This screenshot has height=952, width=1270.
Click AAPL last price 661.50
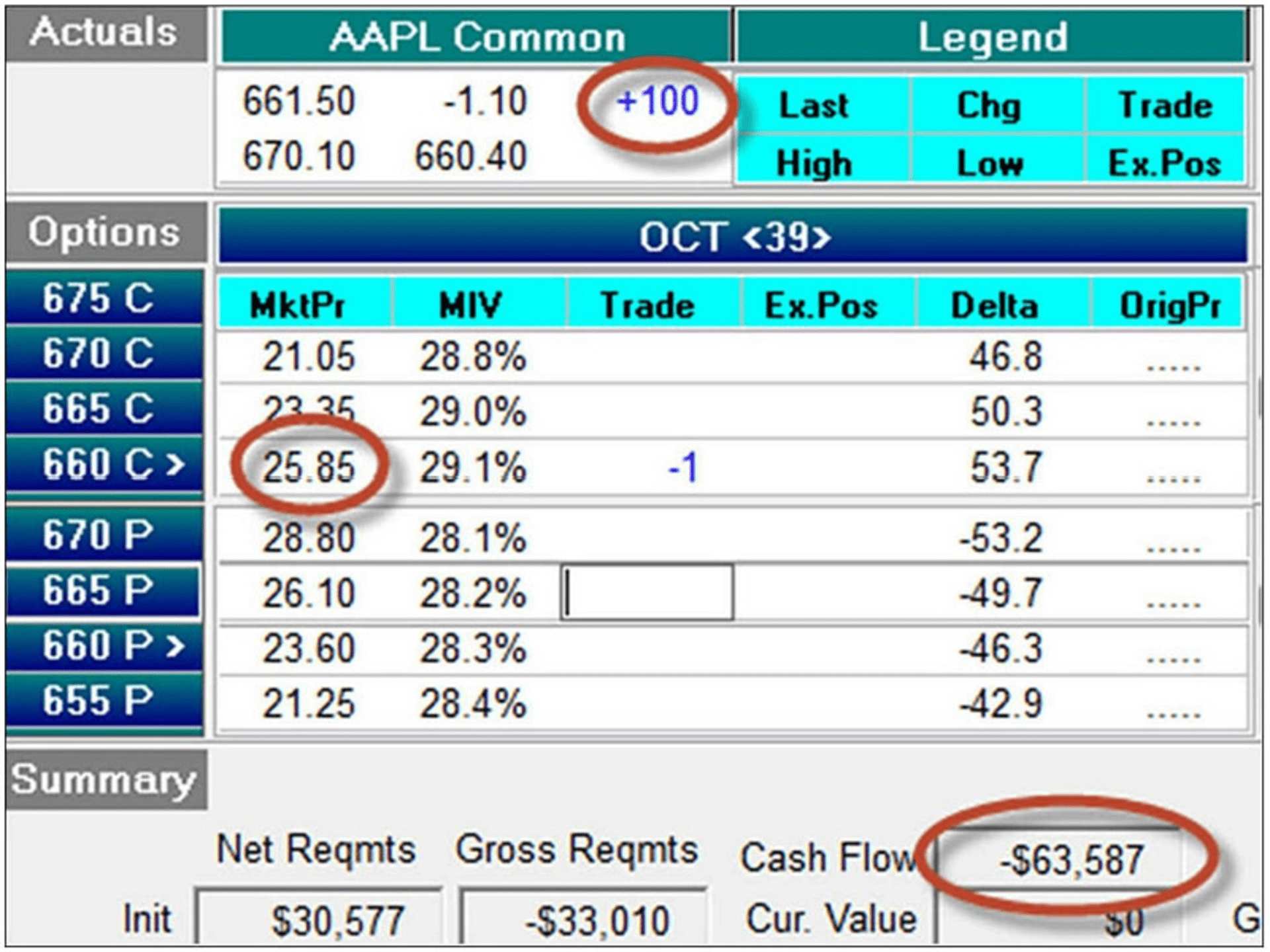click(x=299, y=102)
